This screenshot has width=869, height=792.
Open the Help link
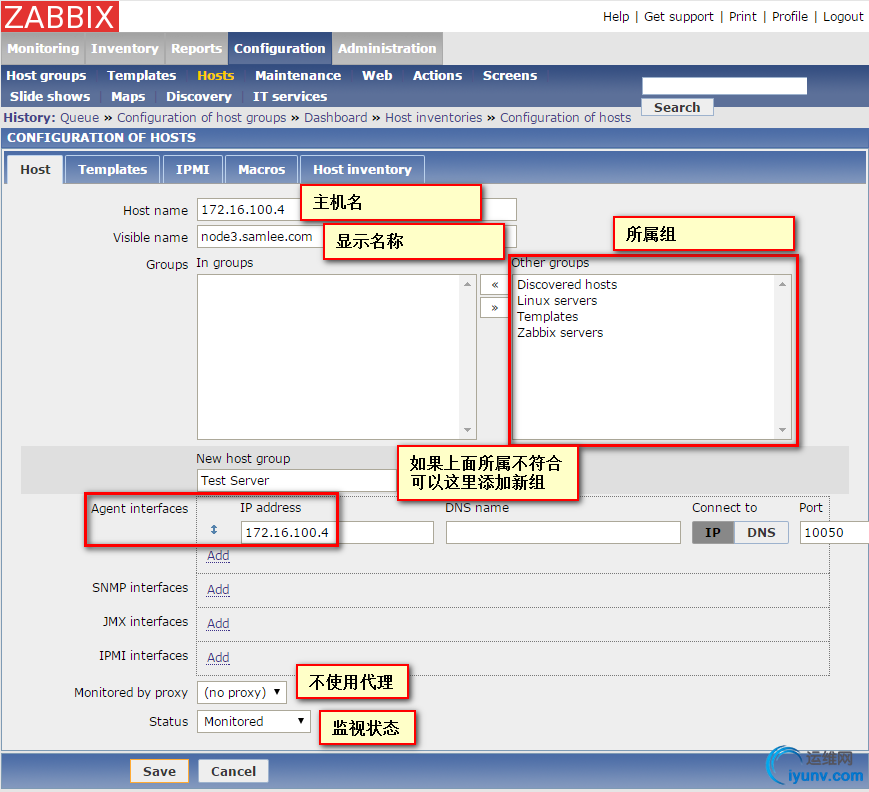(616, 17)
